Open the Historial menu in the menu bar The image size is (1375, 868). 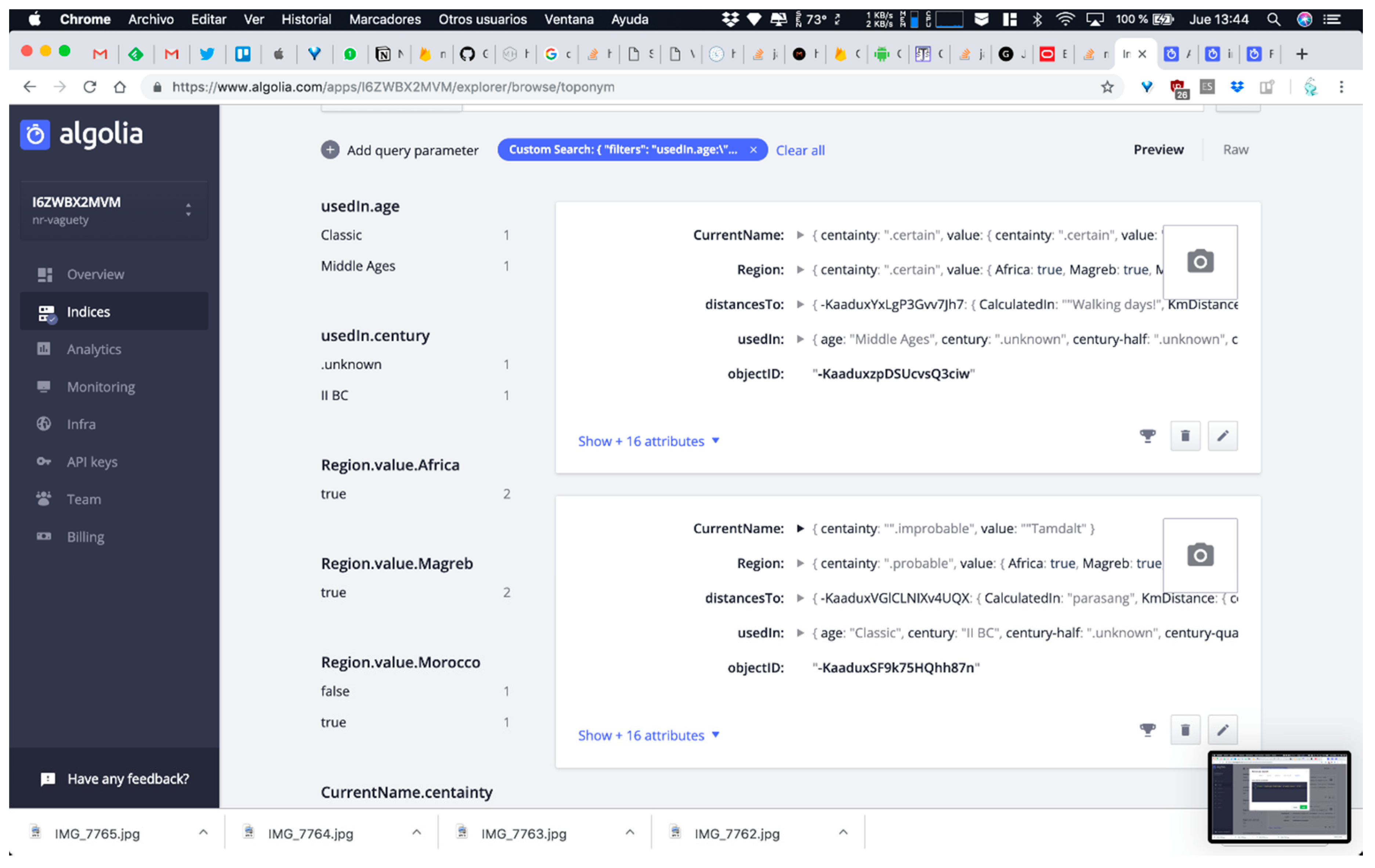tap(306, 19)
